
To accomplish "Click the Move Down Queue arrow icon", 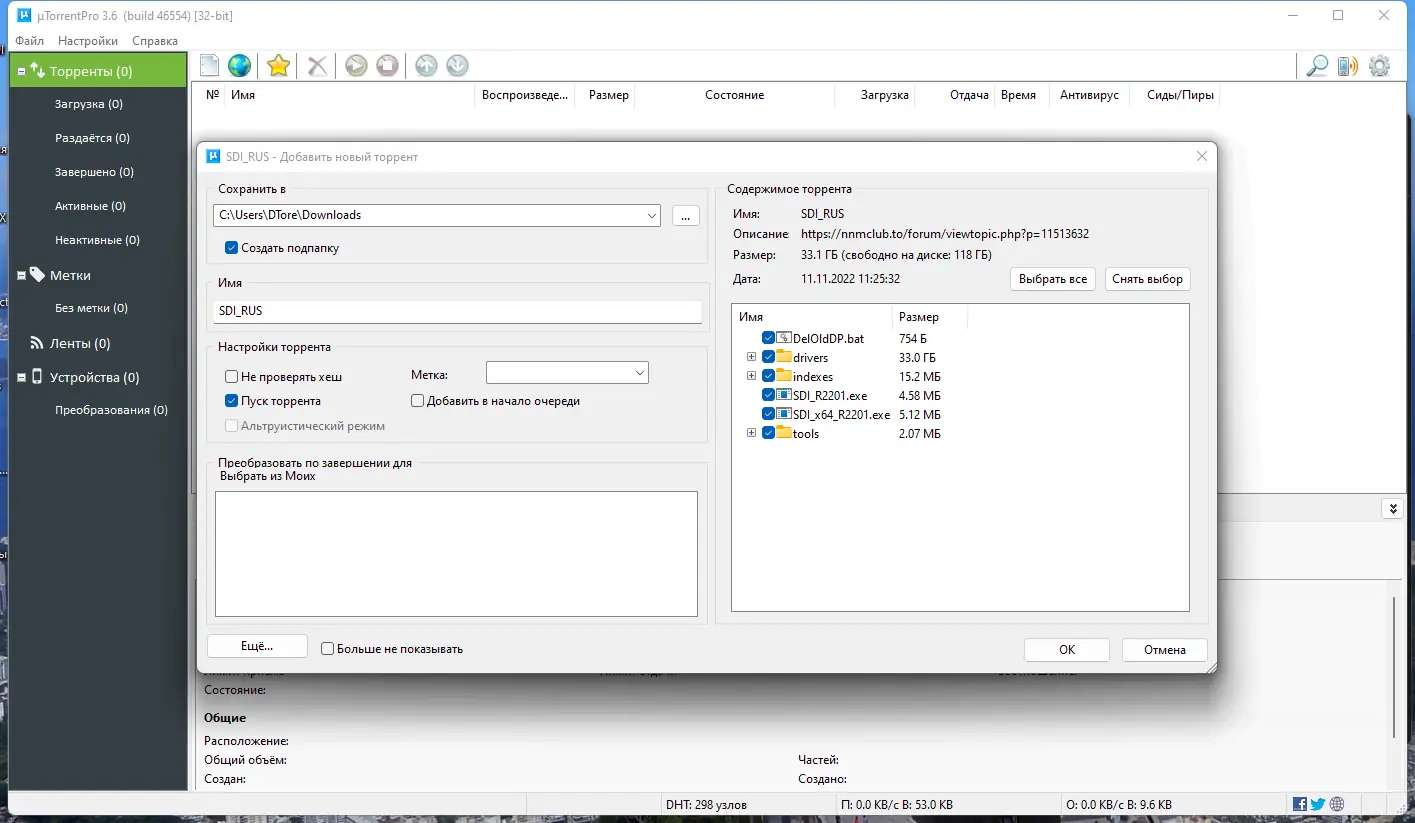I will [x=457, y=66].
